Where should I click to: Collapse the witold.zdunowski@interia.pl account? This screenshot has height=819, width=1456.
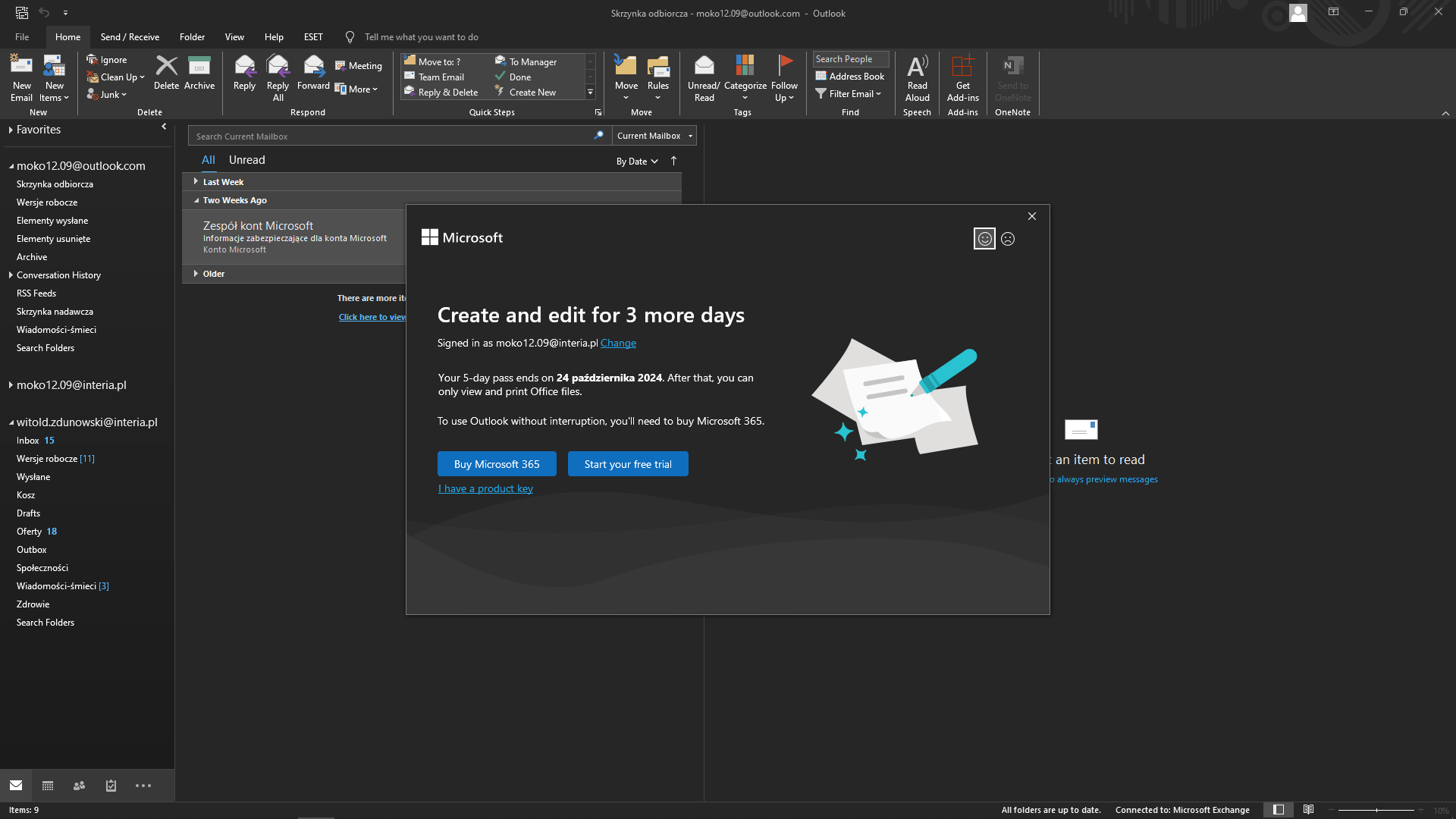pyautogui.click(x=11, y=422)
